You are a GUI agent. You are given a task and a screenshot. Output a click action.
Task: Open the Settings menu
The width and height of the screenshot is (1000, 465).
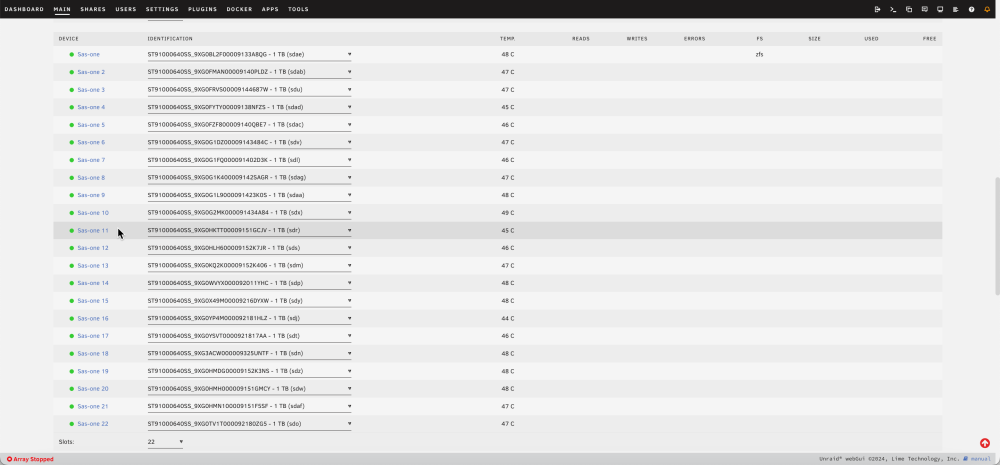tap(162, 10)
